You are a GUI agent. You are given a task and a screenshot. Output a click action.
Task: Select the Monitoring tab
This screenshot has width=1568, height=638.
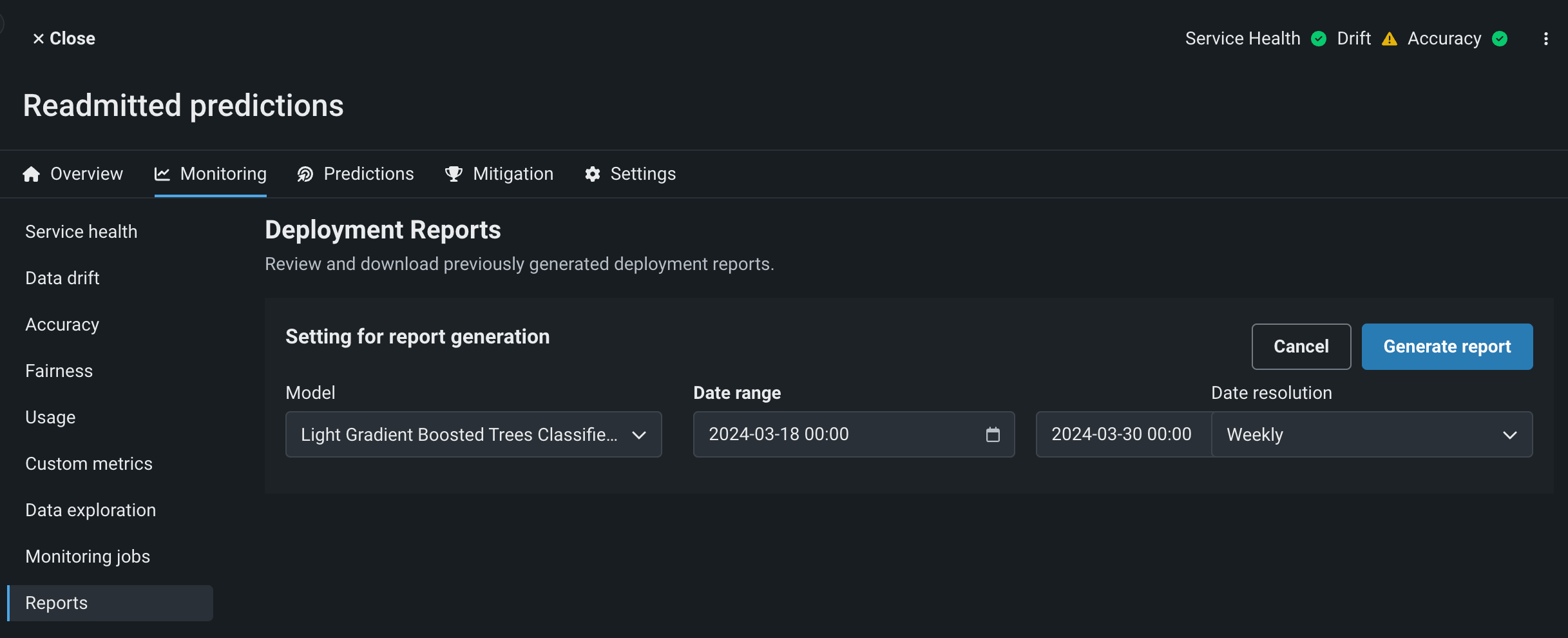(x=211, y=174)
